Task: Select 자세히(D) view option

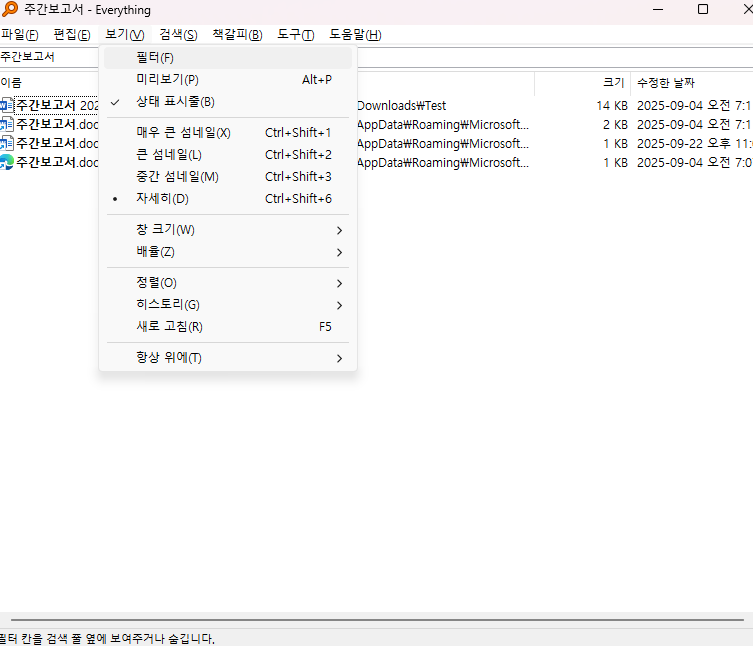Action: coord(228,198)
